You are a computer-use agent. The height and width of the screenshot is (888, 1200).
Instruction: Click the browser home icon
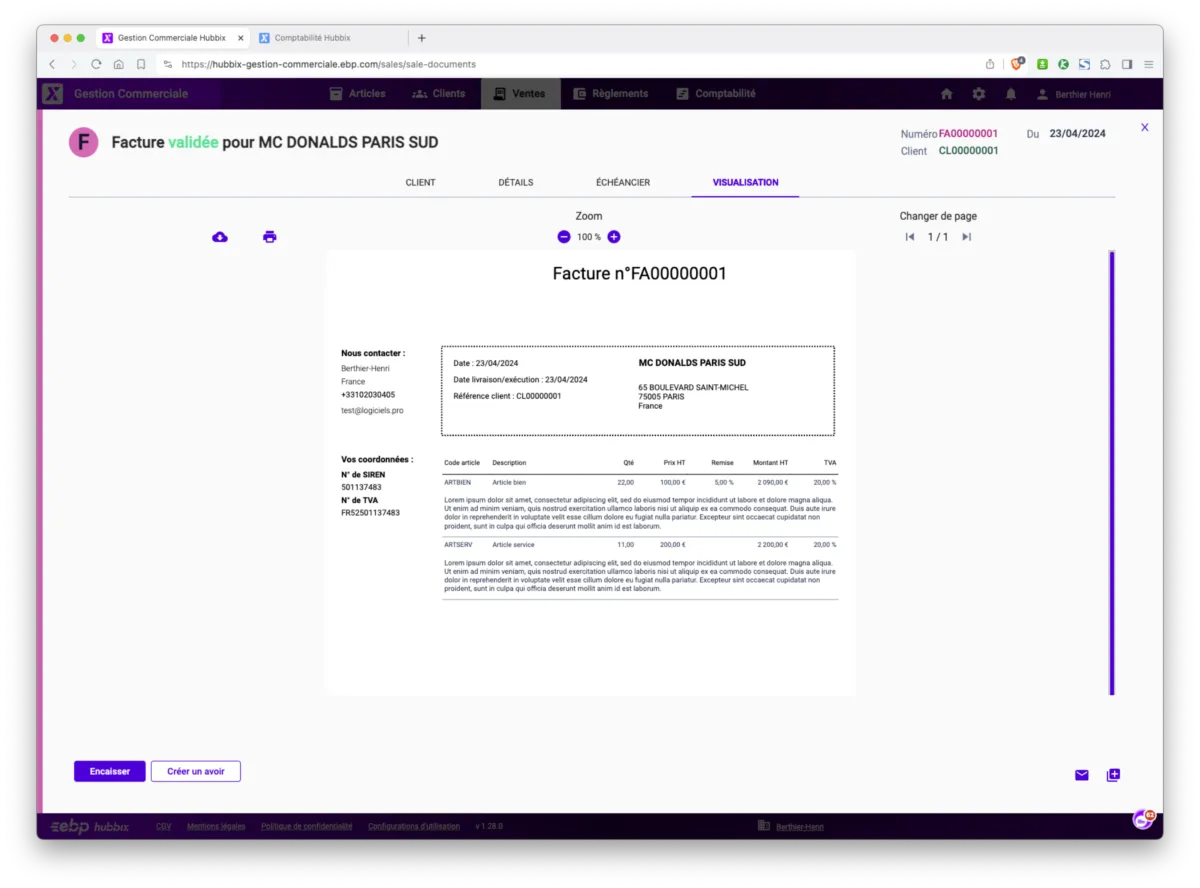[x=118, y=64]
